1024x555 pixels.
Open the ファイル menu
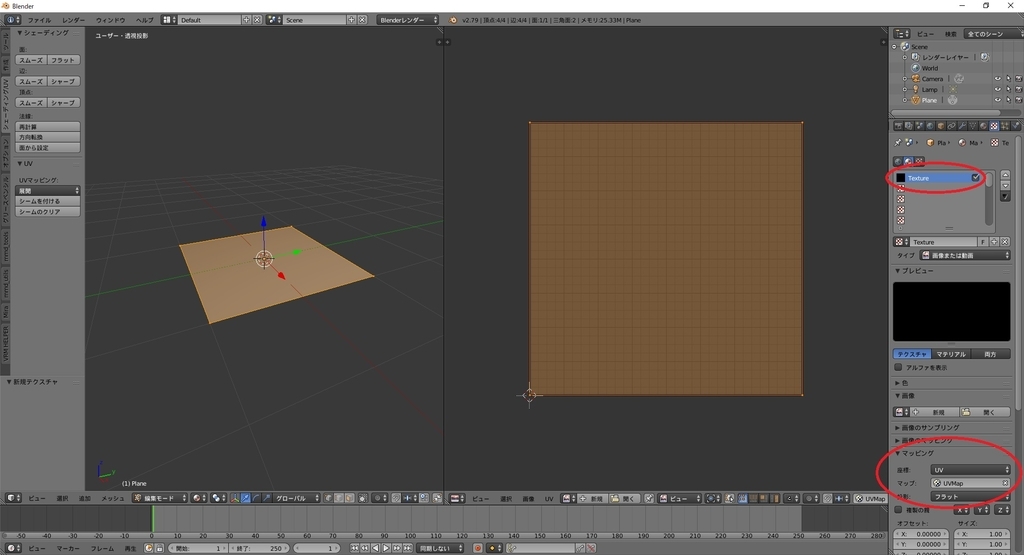coord(39,20)
